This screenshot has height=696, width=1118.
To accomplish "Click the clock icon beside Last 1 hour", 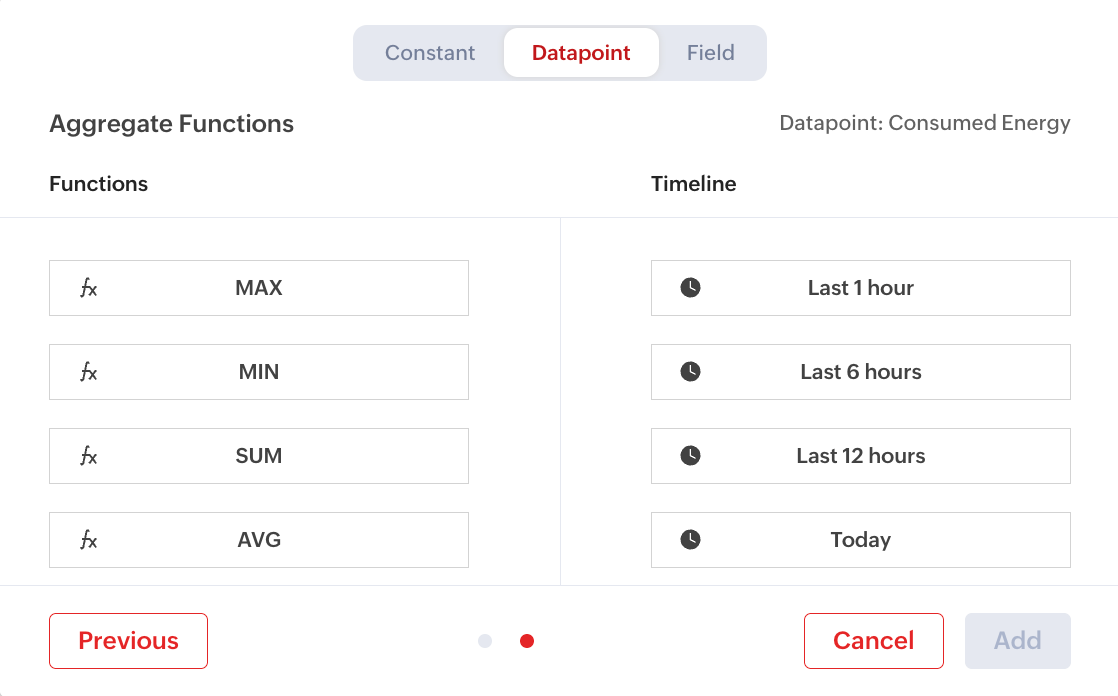I will click(x=690, y=288).
